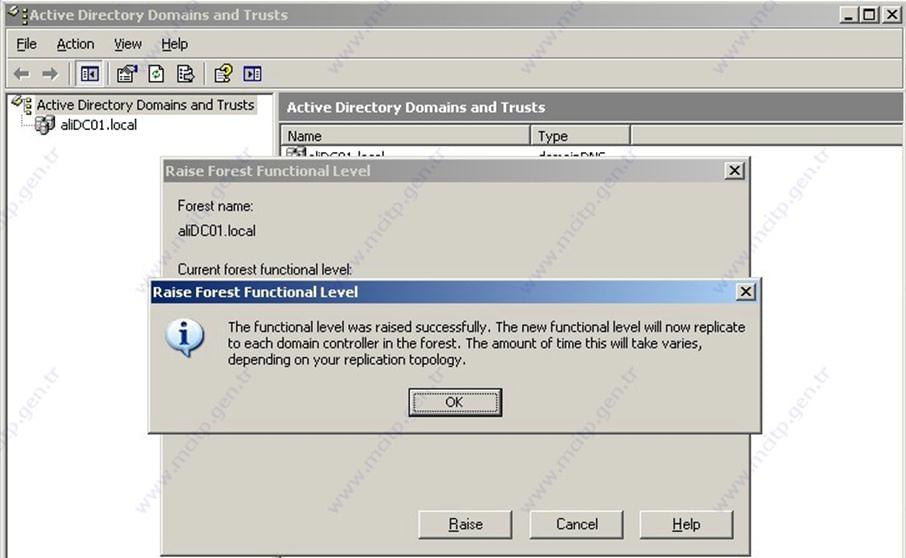Select aliDC01.local in the console tree

[99, 125]
